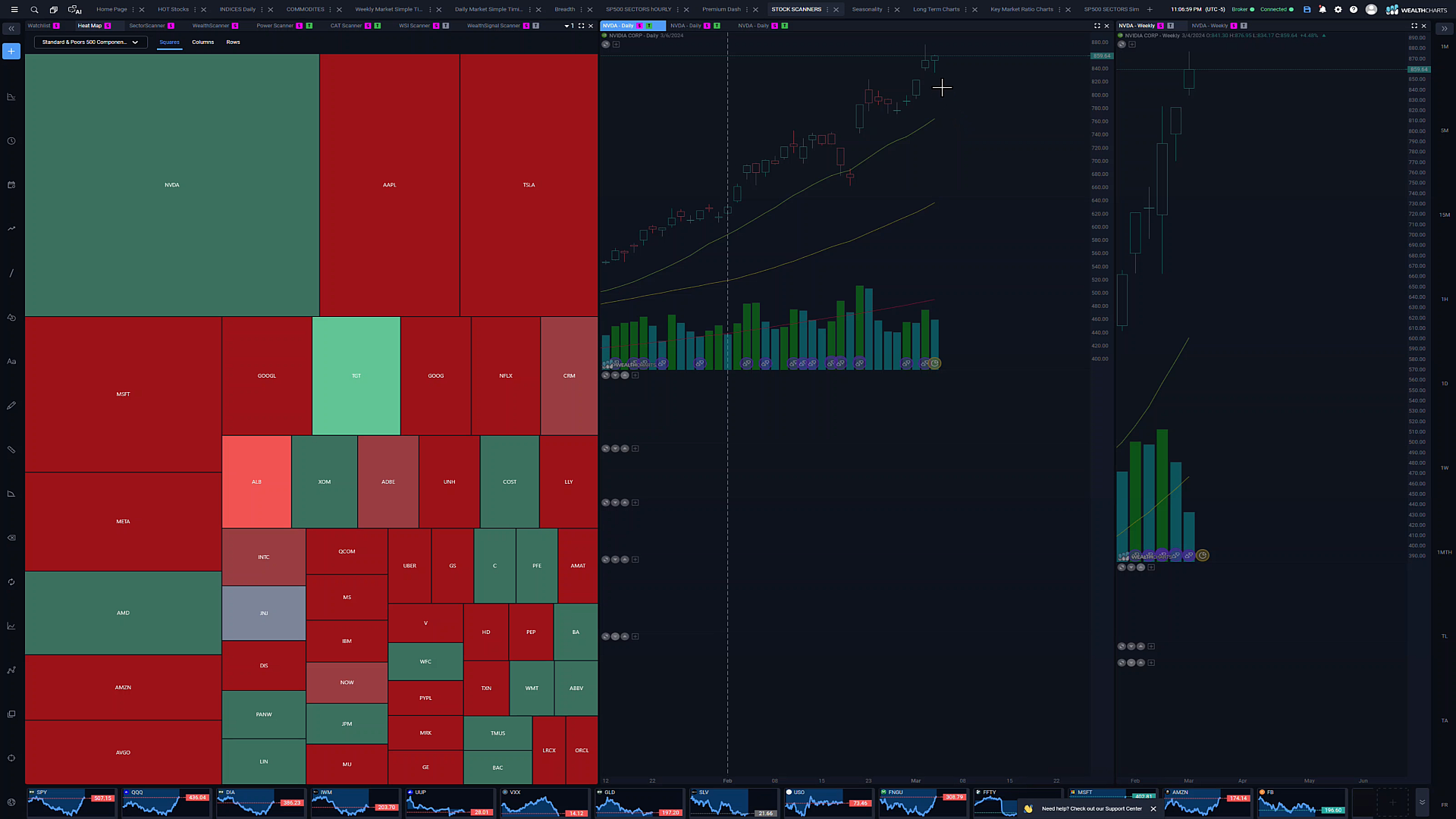Open GLD mini chart in ticker strip
Image resolution: width=1456 pixels, height=819 pixels.
coord(639,802)
